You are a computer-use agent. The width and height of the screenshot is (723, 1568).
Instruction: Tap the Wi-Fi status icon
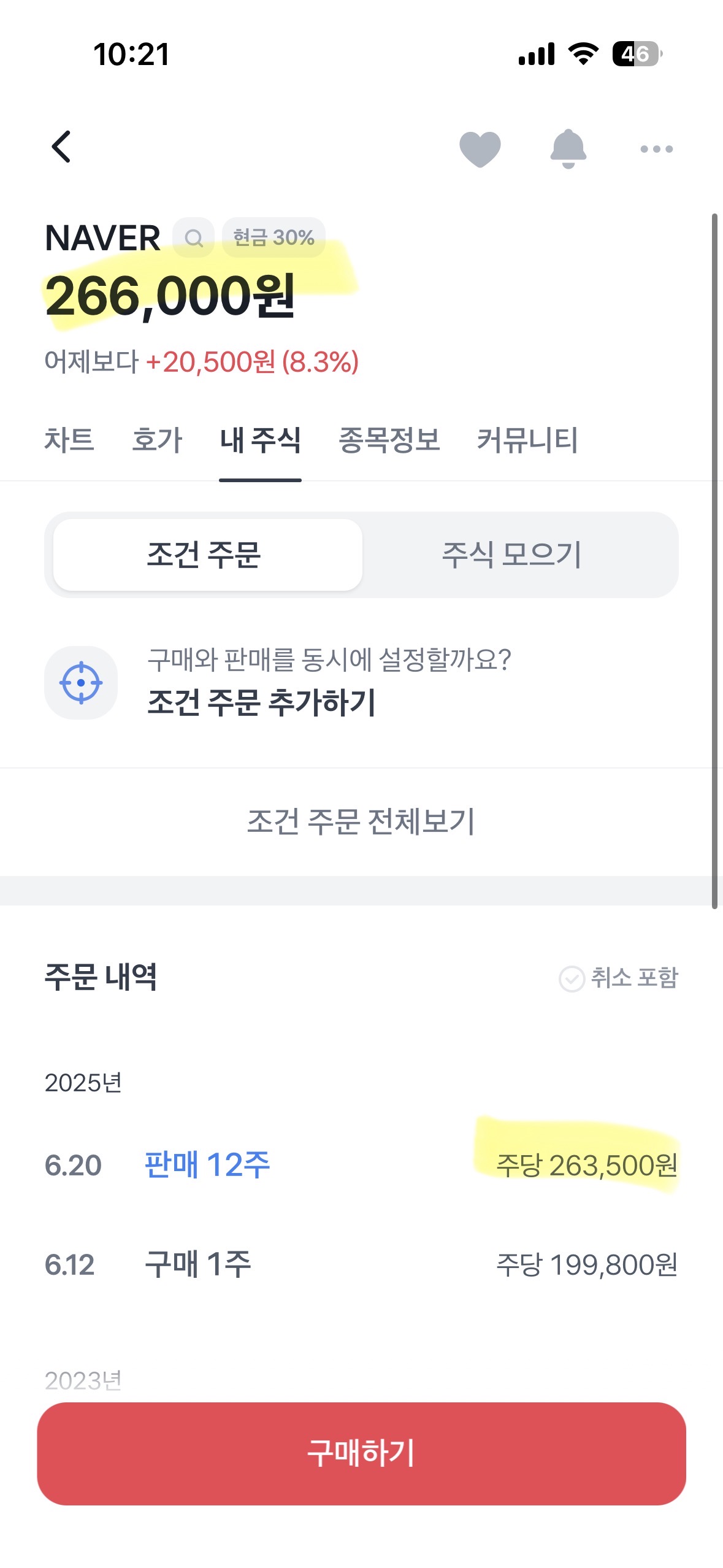tap(583, 53)
